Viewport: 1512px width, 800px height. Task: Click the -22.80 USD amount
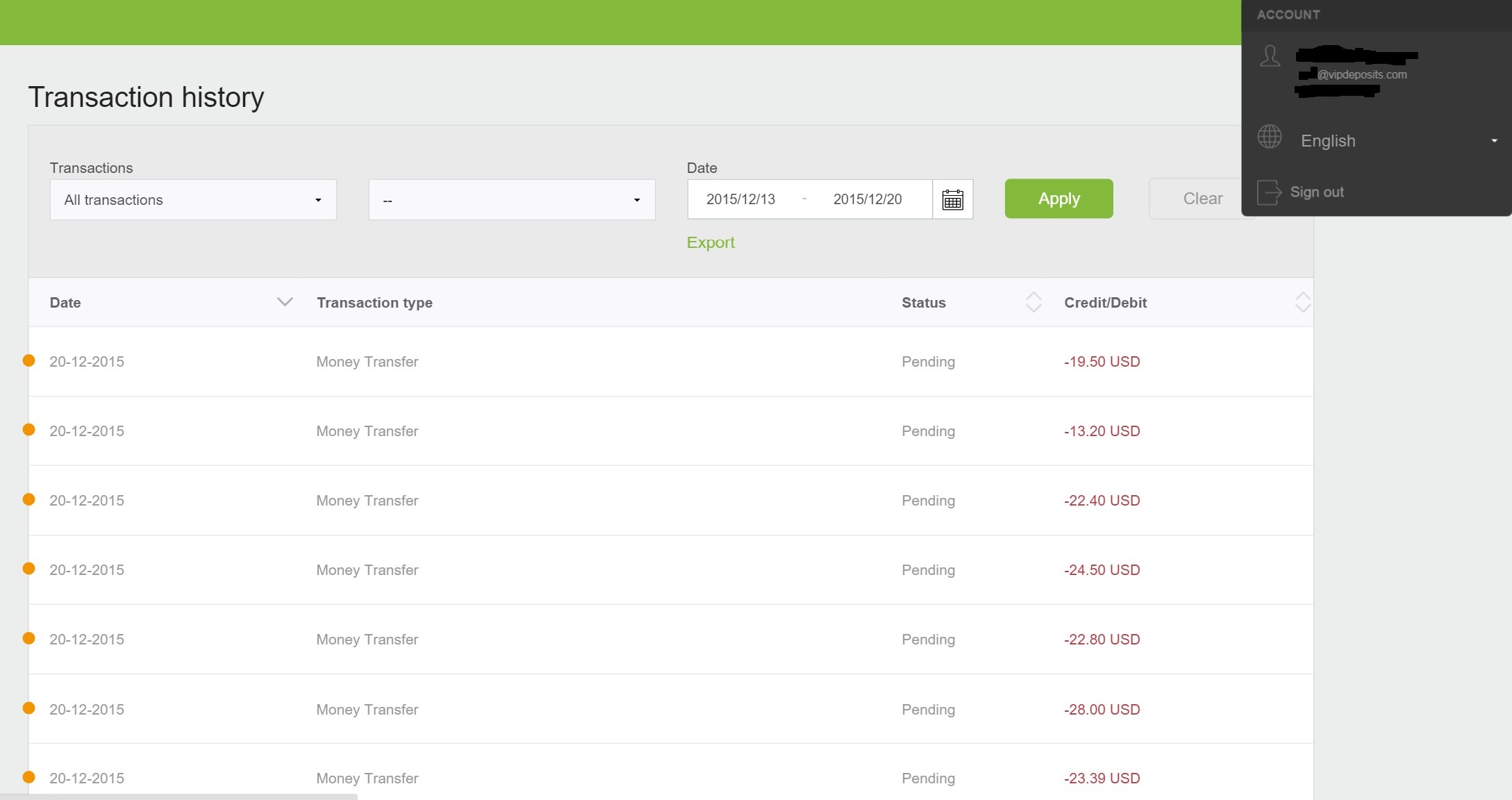point(1102,640)
